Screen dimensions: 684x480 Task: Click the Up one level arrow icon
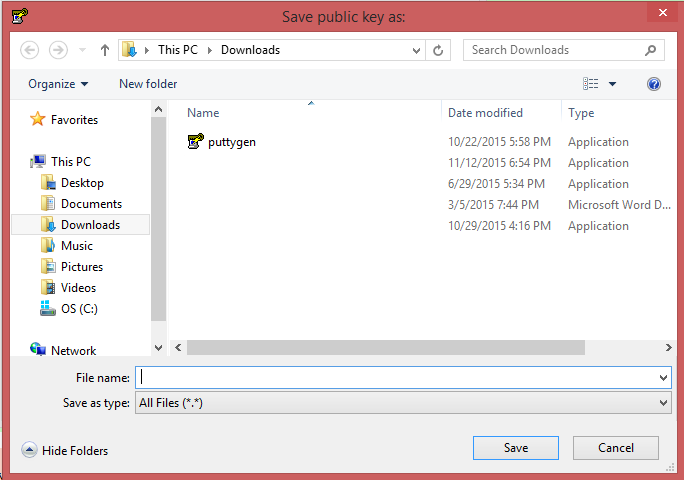105,50
